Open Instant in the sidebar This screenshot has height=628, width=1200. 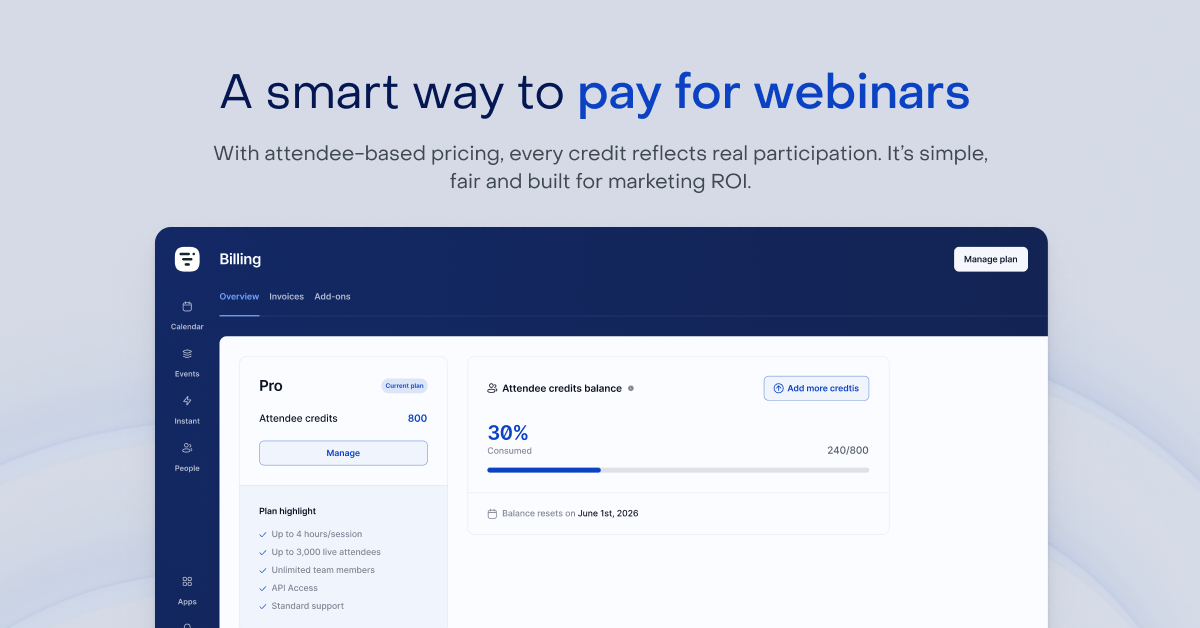pyautogui.click(x=187, y=409)
